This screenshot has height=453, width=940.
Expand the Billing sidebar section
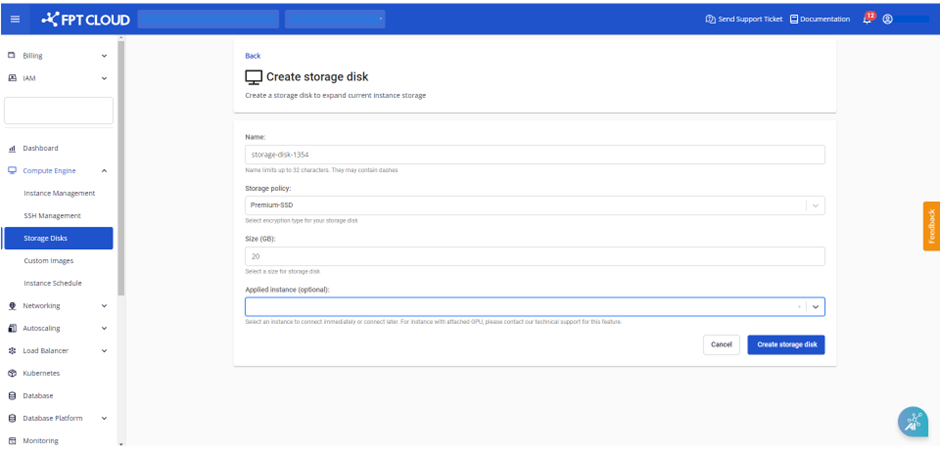point(104,56)
